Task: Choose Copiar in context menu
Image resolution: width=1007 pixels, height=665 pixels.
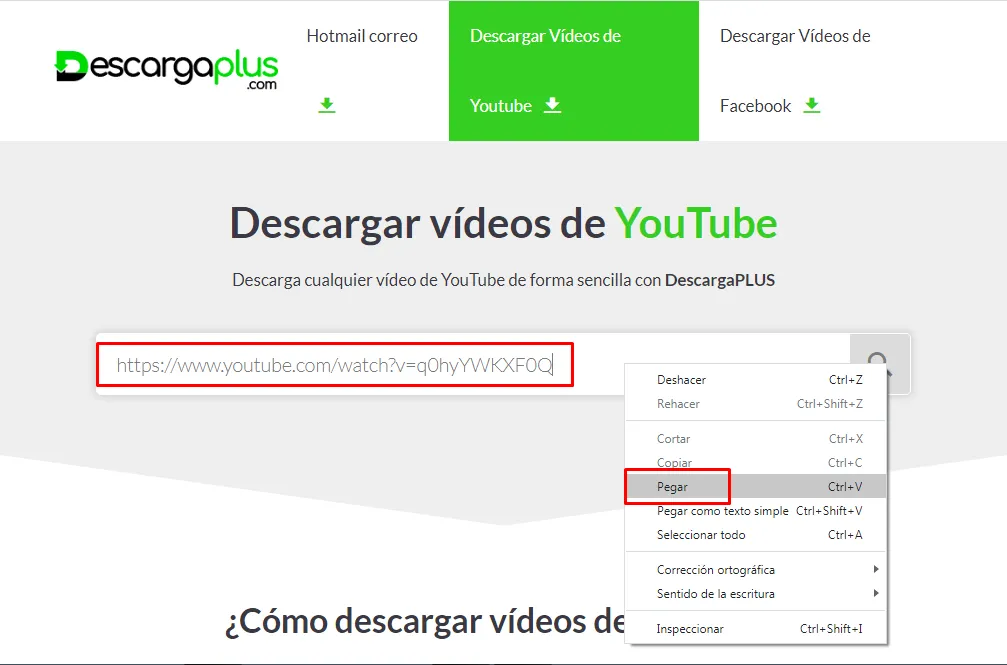Action: [x=756, y=463]
